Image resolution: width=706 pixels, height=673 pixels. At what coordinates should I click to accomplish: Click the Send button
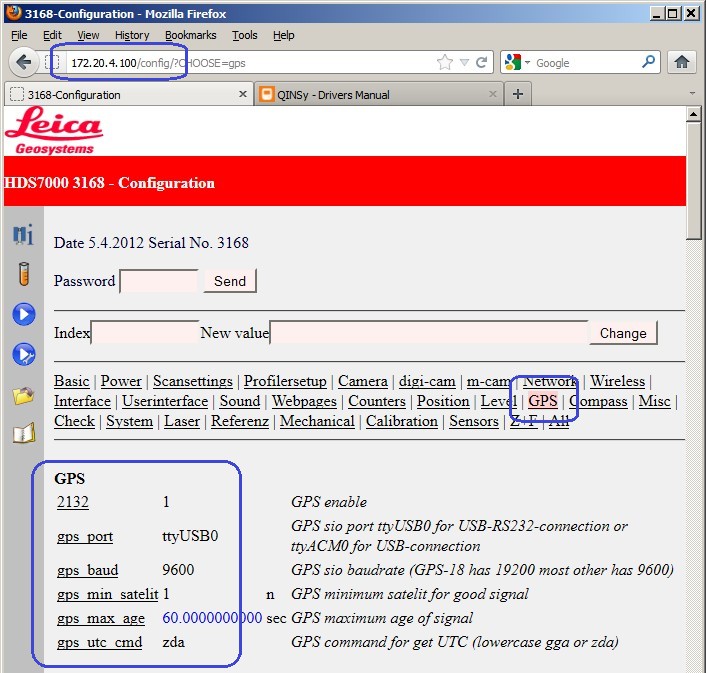(x=230, y=281)
